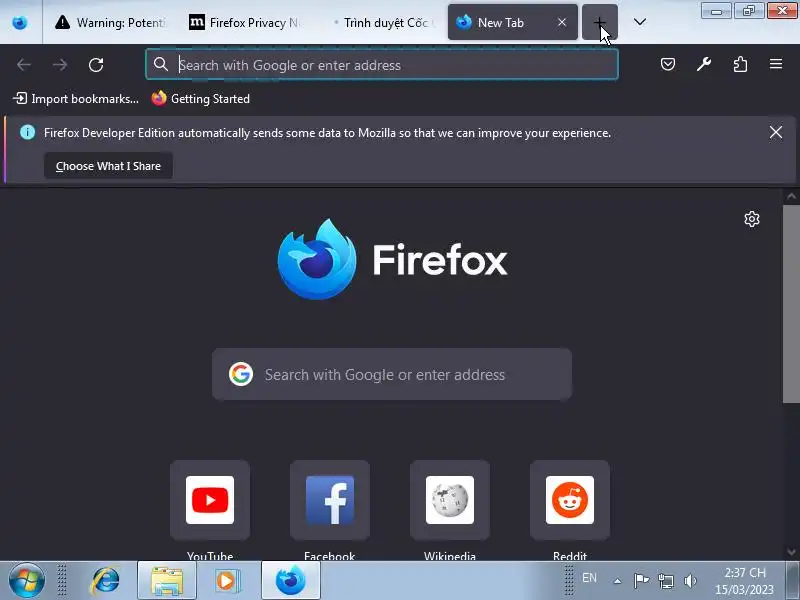Minimize the Firefox window
This screenshot has height=600, width=800.
coord(716,11)
